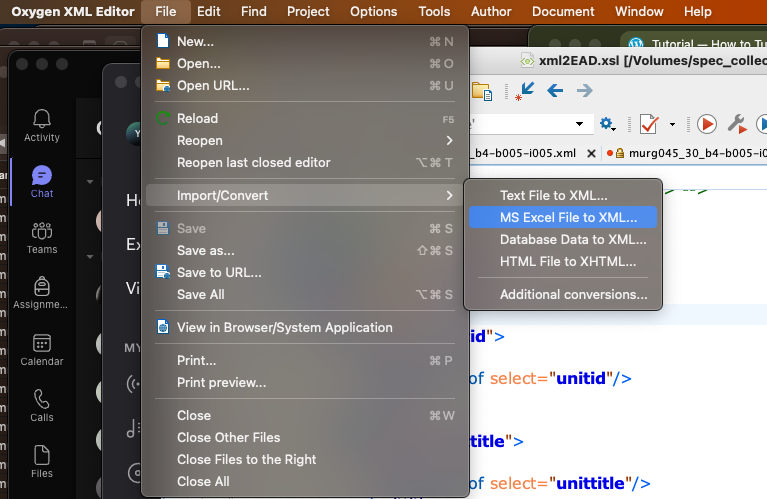Expand the Validate options dropdown arrow

[x=673, y=124]
